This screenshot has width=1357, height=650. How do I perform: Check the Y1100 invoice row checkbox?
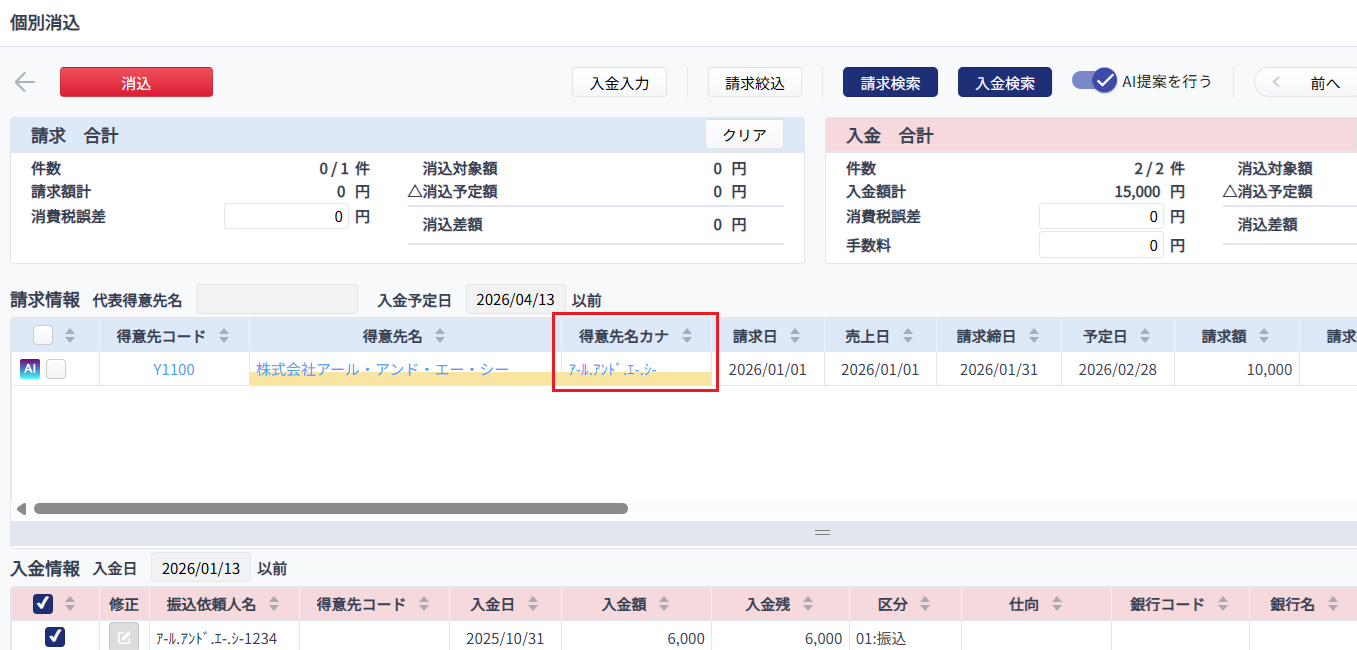pyautogui.click(x=56, y=369)
